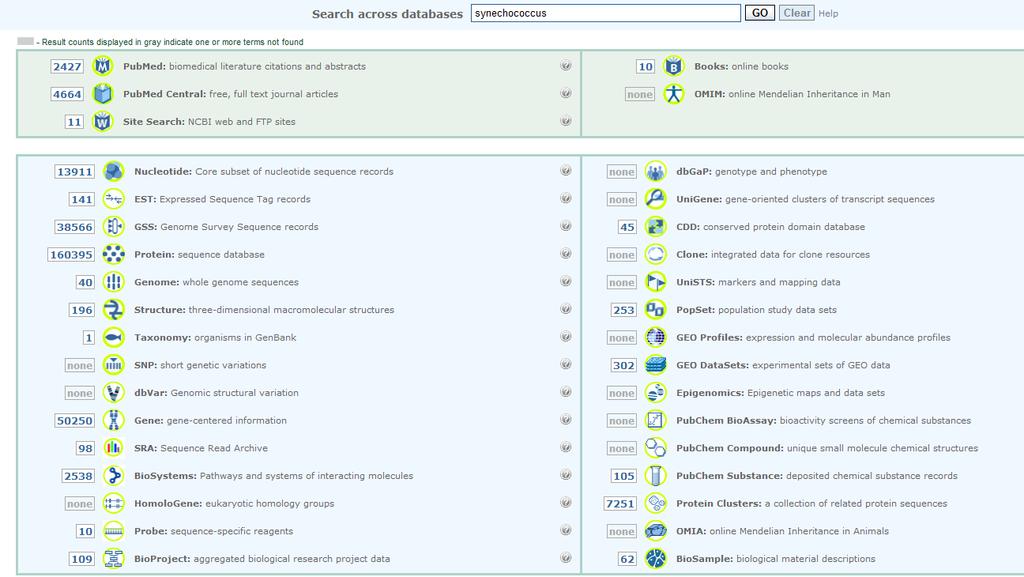Click the SNP database icon
The width and height of the screenshot is (1024, 577).
114,365
